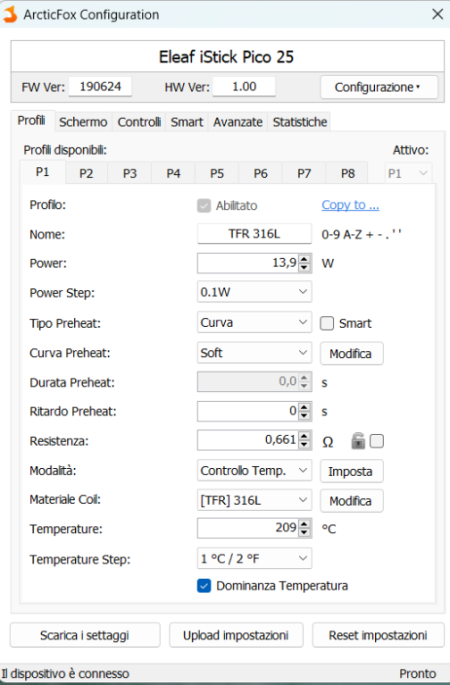Open the Tipo Preheat dropdown
This screenshot has height=685, width=450.
(254, 322)
